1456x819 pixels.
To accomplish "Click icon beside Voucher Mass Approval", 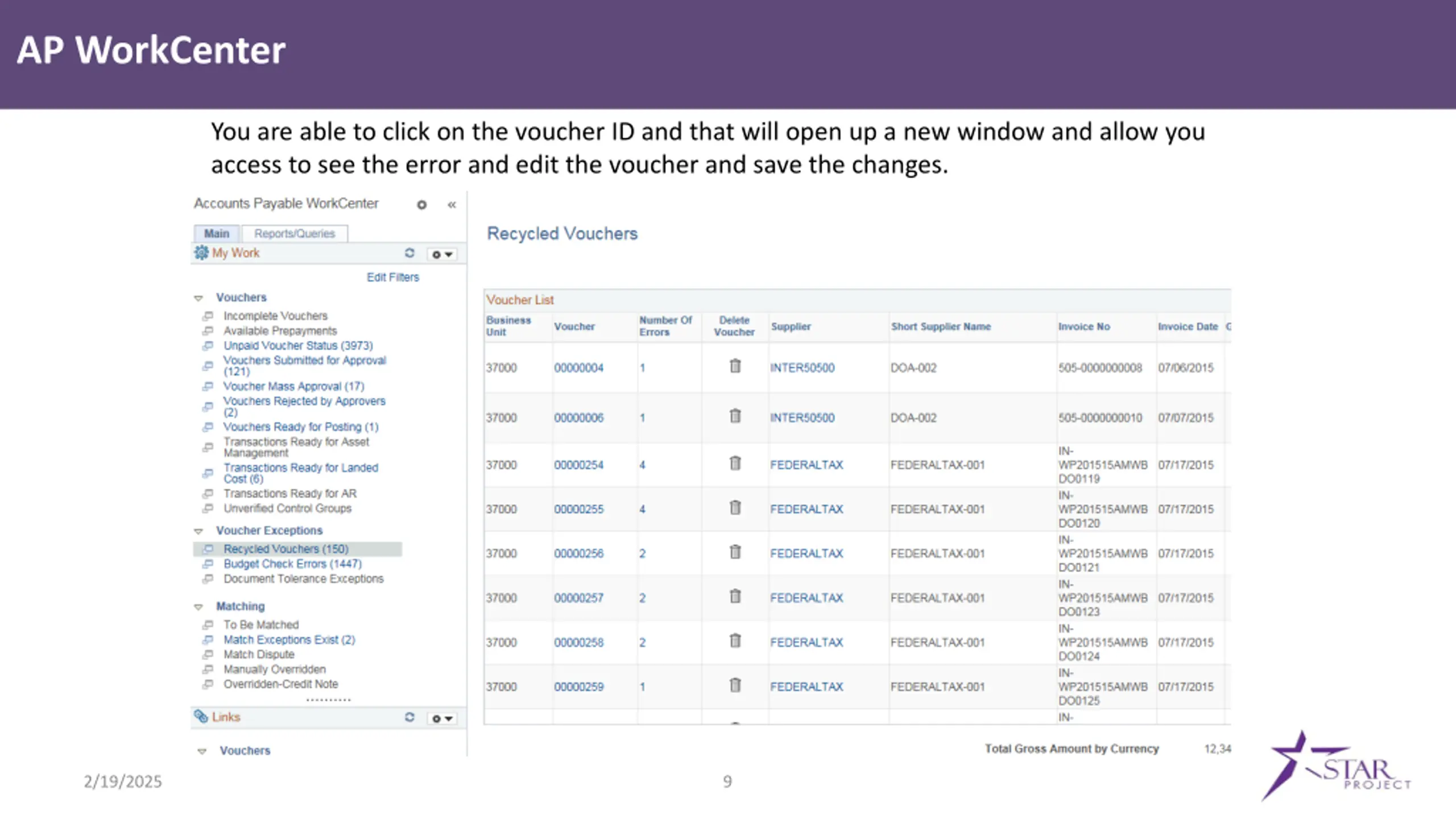I will (x=208, y=386).
